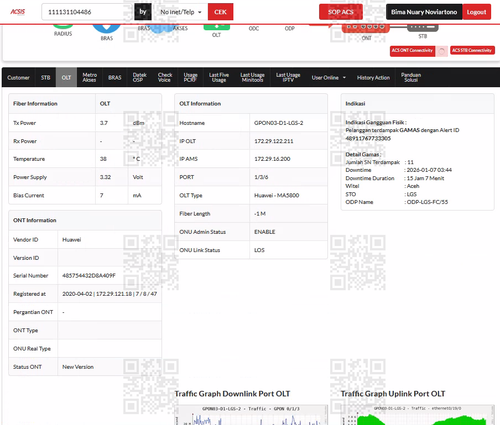Select the green OLT device icon
The width and height of the screenshot is (500, 425).
[217, 27]
